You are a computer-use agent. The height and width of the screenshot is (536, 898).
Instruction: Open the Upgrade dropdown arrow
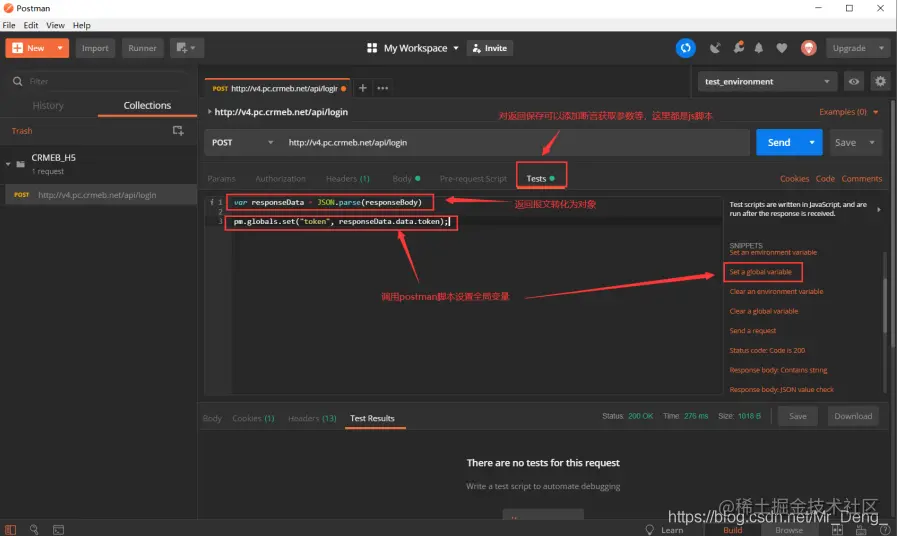881,48
